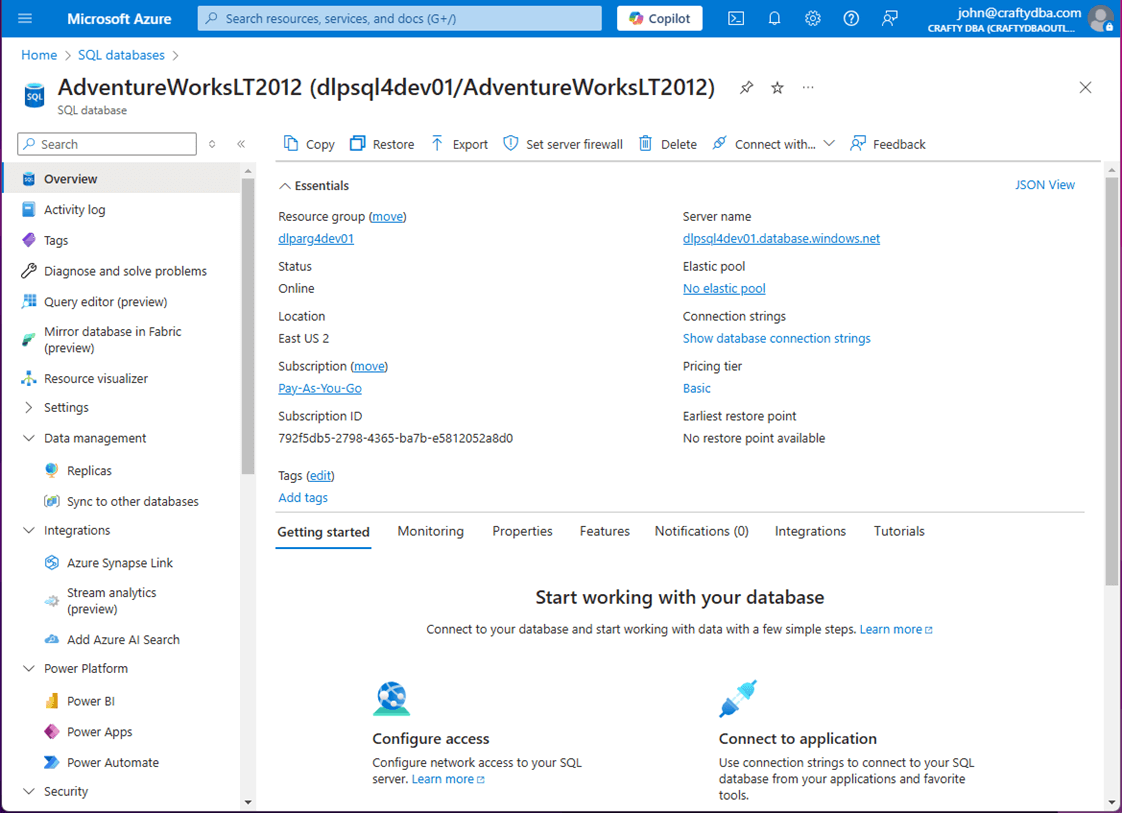Click the sidebar Search field
Image resolution: width=1122 pixels, height=813 pixels.
coord(107,144)
